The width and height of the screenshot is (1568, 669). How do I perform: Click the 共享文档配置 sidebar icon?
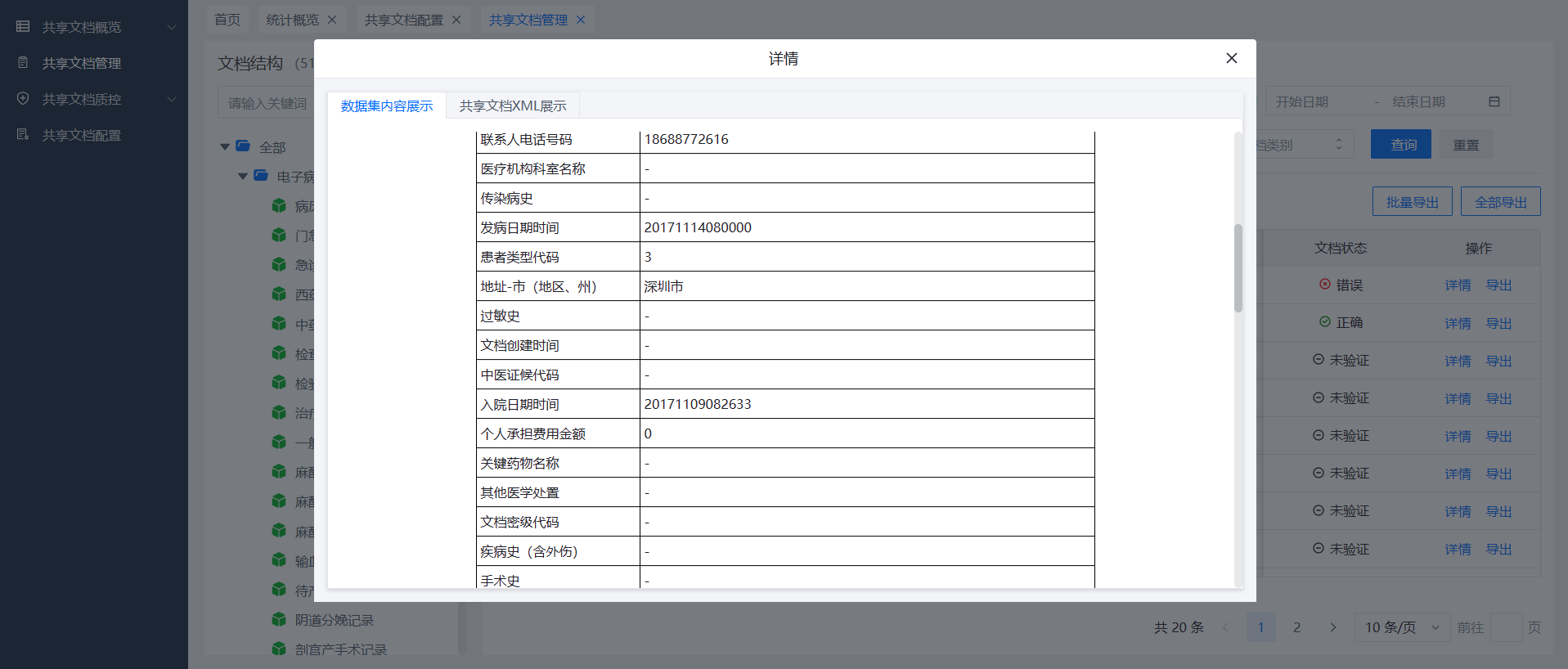(x=23, y=134)
